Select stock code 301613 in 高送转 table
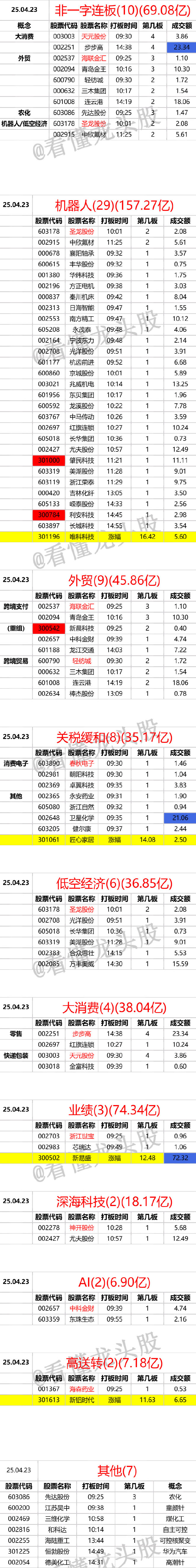The width and height of the screenshot is (196, 1568). pyautogui.click(x=49, y=1400)
